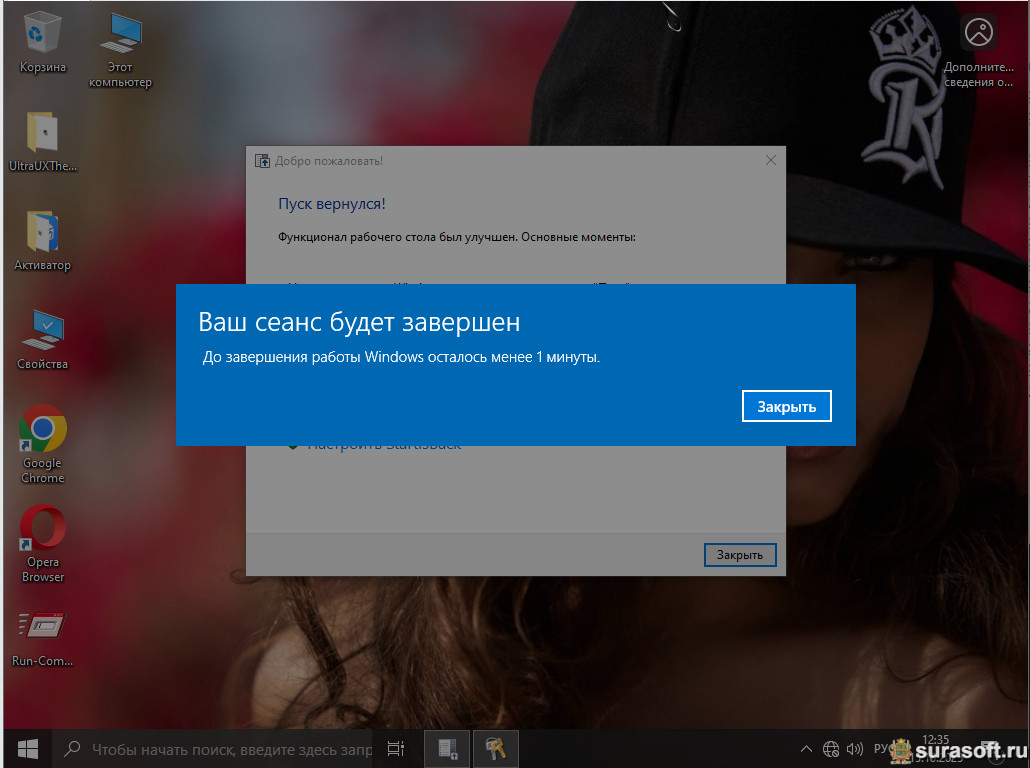
Task: Launch Opera Browser from desktop
Action: point(42,528)
